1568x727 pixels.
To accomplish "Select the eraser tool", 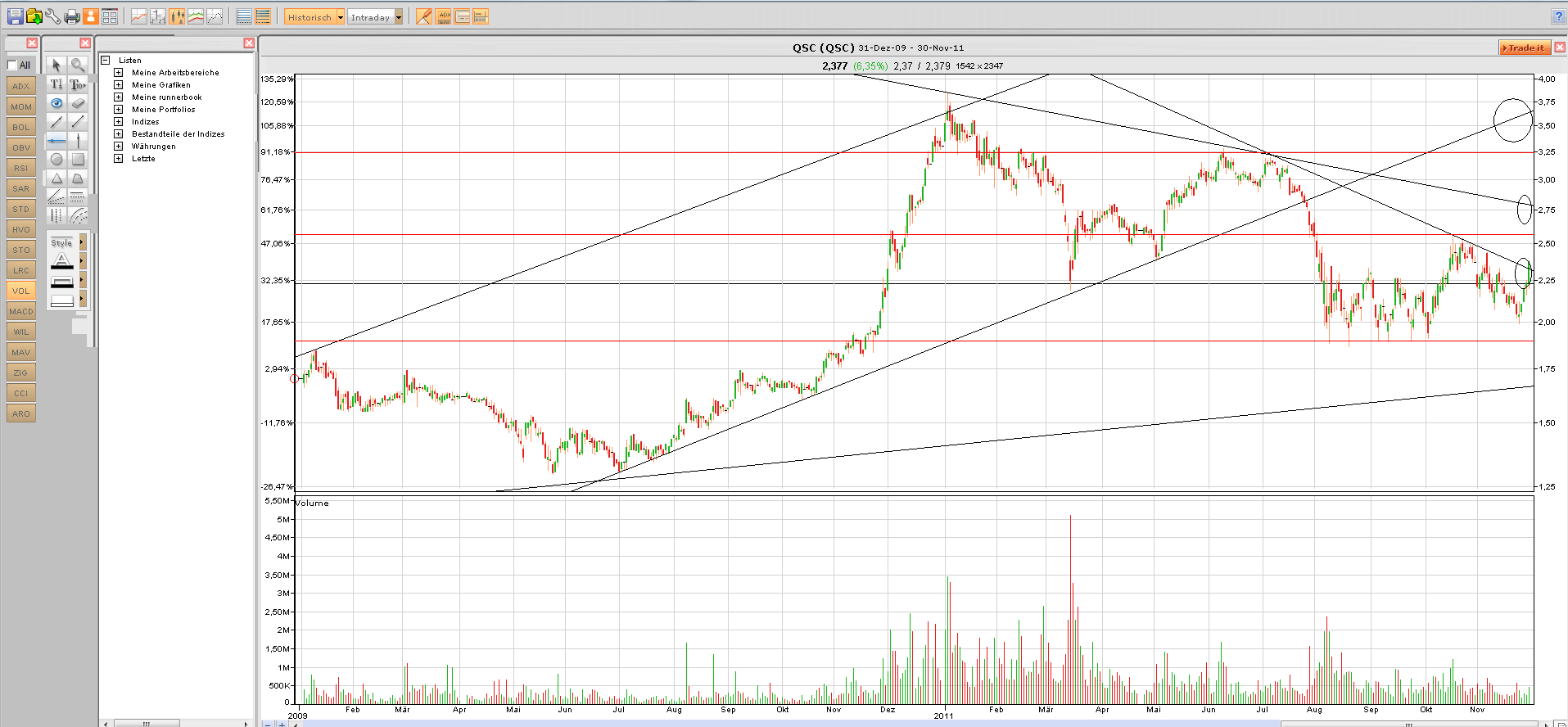I will (x=78, y=103).
